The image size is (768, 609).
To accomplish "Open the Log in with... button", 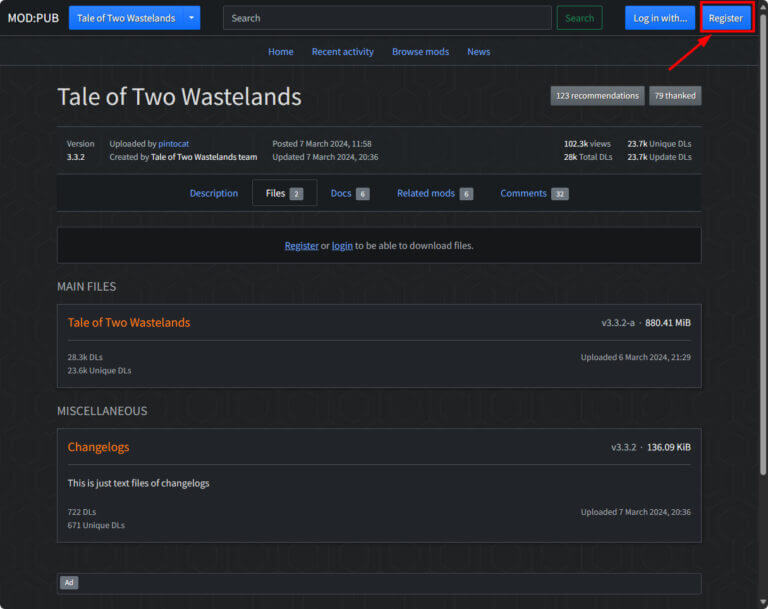I will click(659, 18).
